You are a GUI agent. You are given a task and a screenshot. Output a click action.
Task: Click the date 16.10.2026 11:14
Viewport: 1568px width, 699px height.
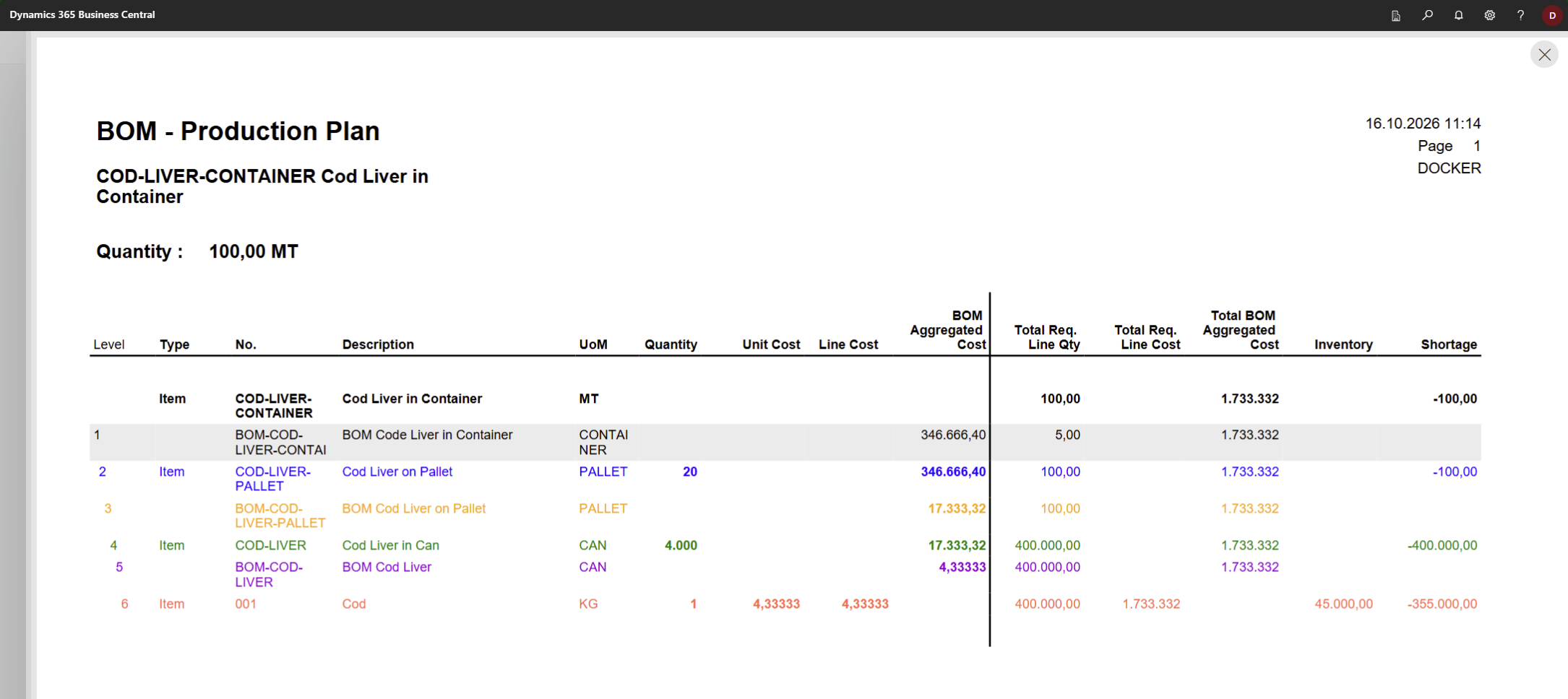(x=1423, y=123)
